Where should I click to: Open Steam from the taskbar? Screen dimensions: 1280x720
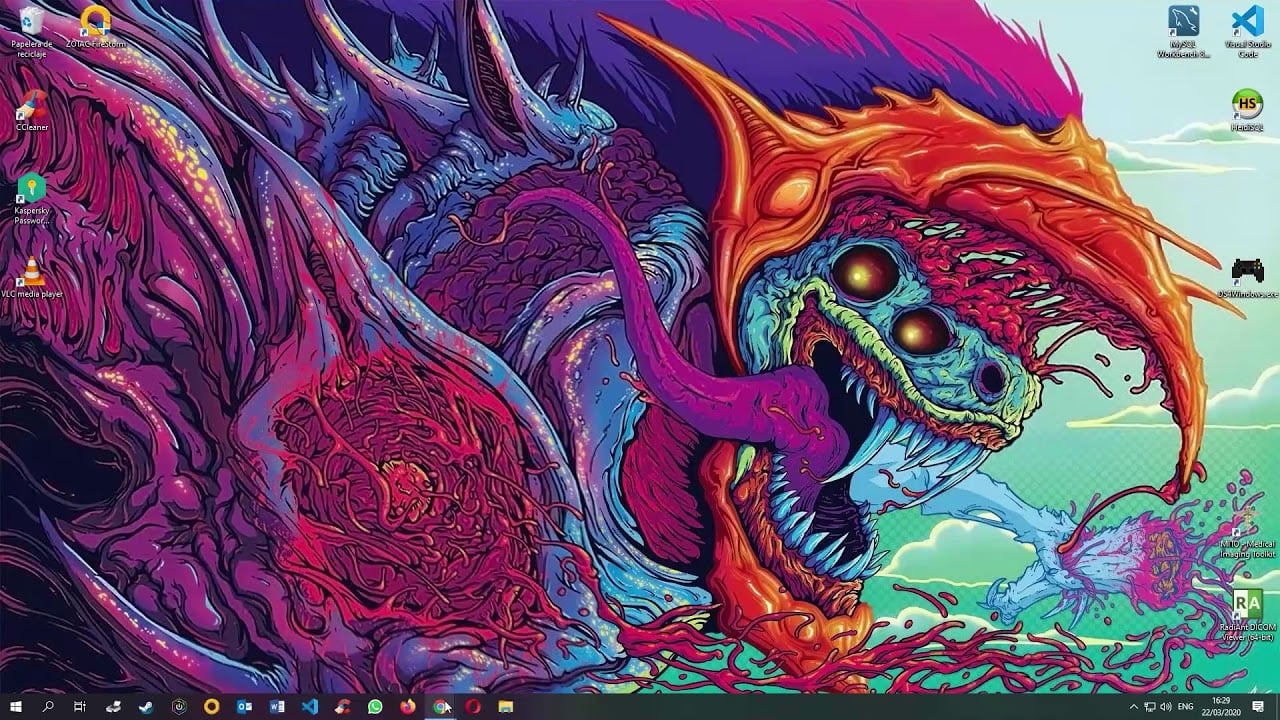click(146, 706)
